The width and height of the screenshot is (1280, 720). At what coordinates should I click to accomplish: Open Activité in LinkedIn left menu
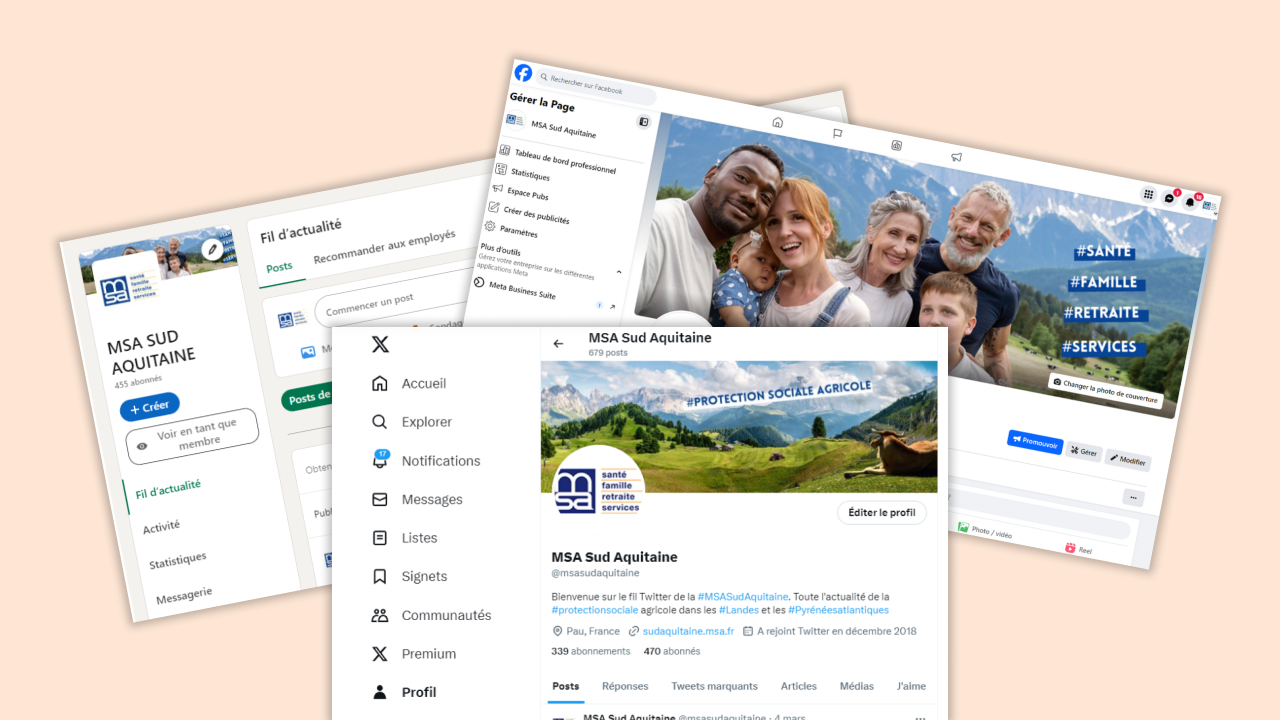pos(161,526)
